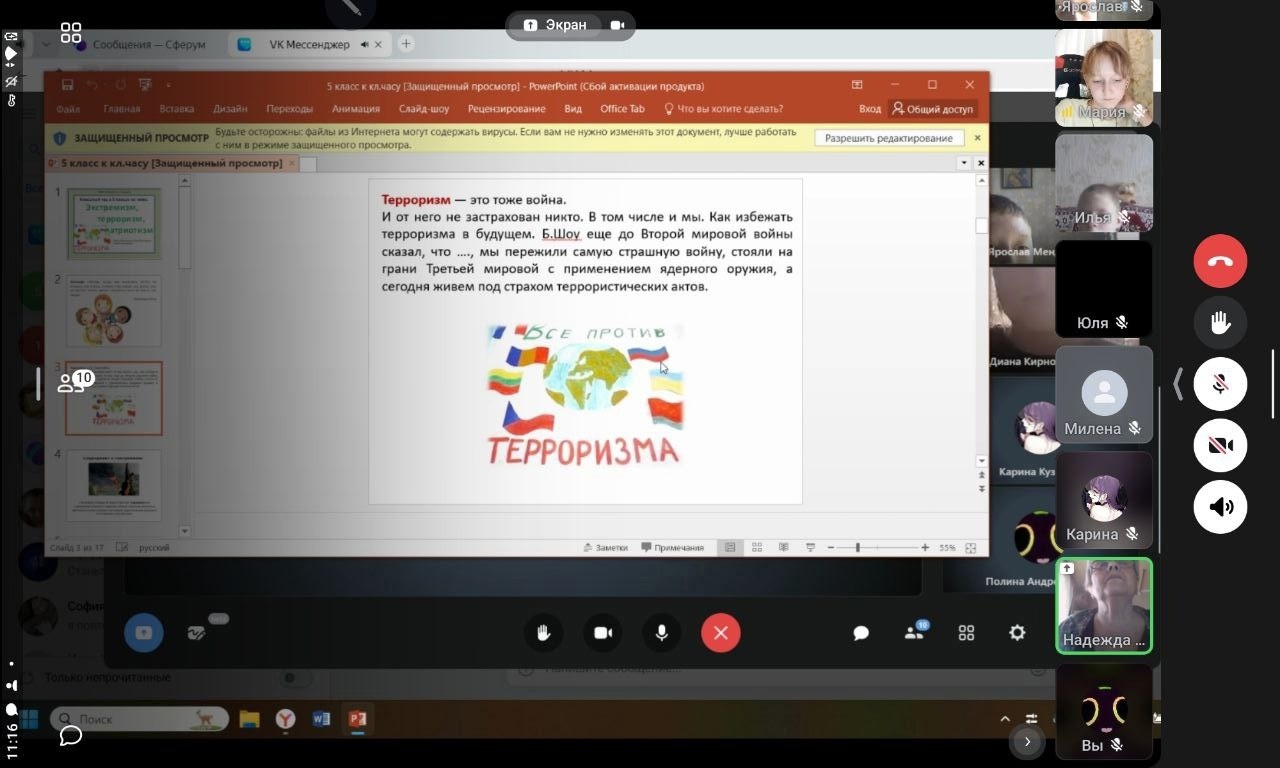Click the Общий доступ share button
Viewport: 1280px width, 768px height.
(x=932, y=109)
